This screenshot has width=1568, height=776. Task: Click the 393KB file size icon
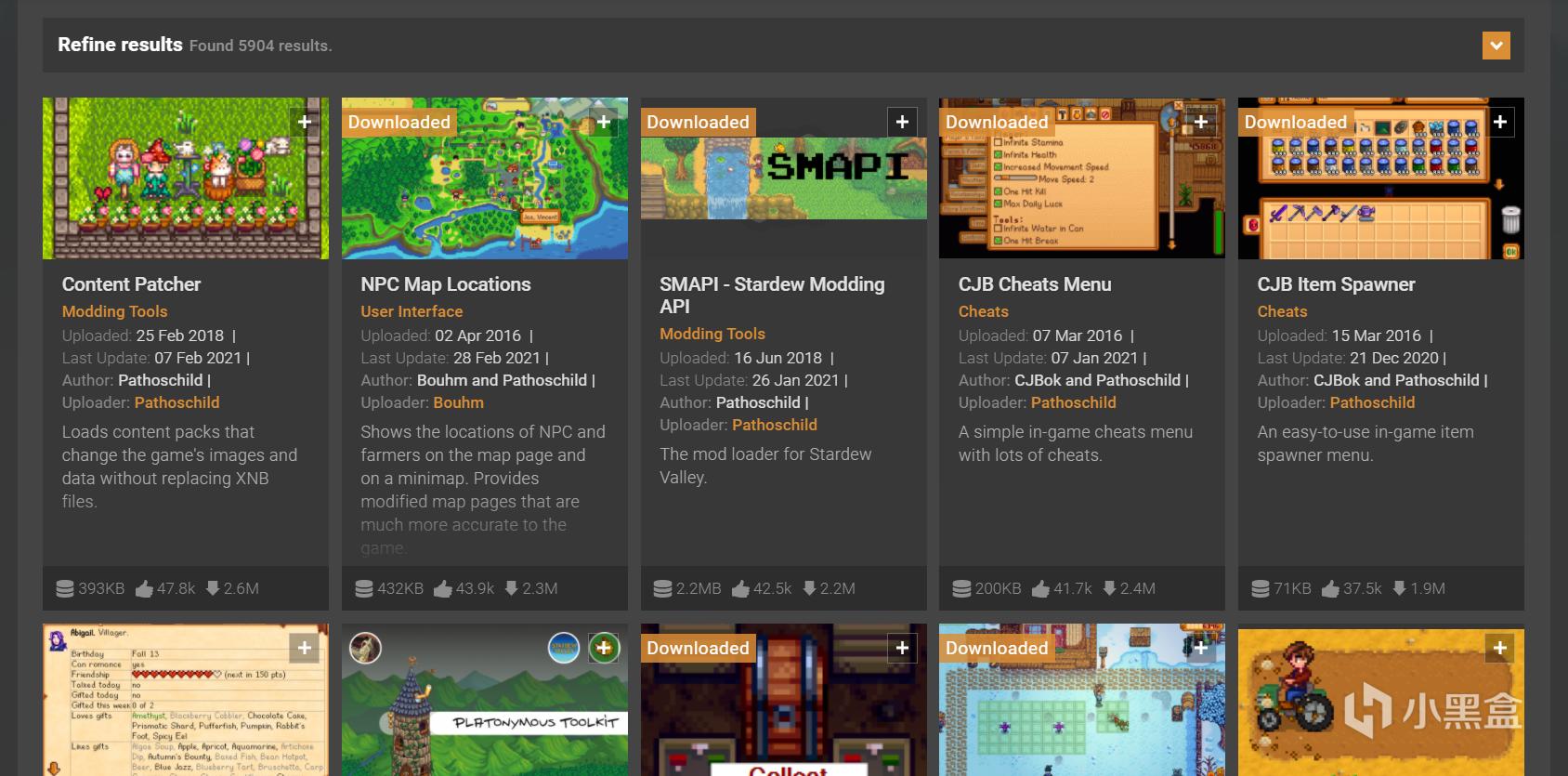[x=65, y=588]
